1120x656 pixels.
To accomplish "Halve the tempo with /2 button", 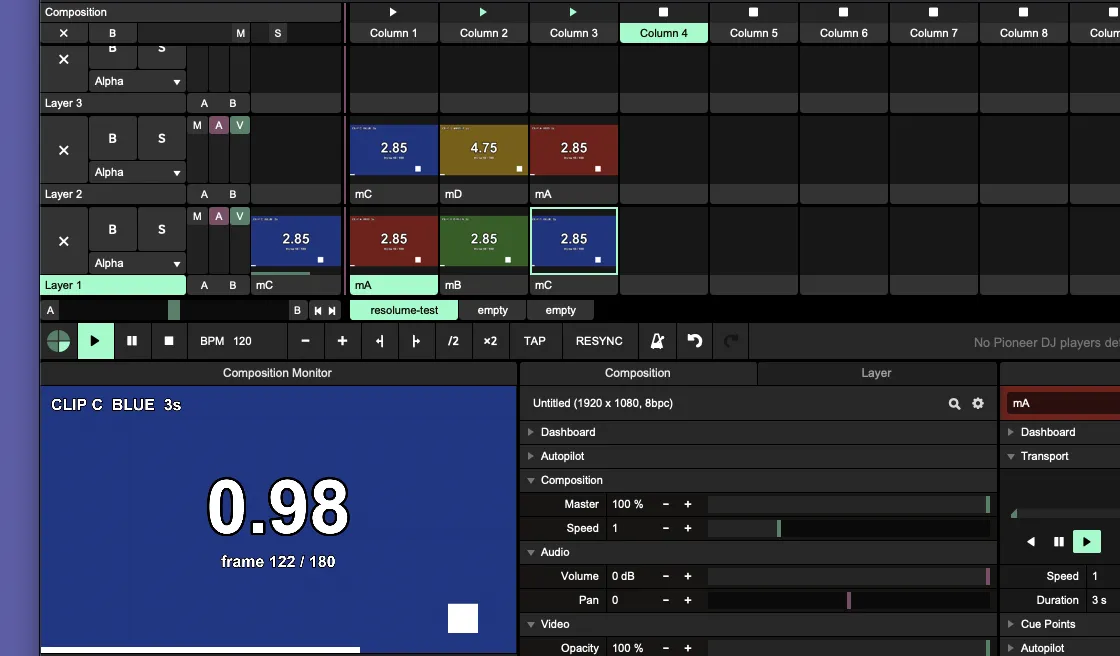I will (453, 341).
